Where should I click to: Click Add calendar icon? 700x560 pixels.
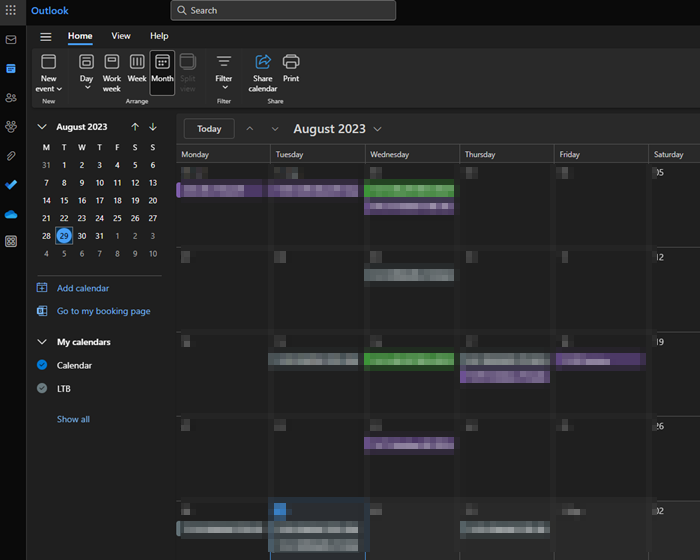coord(42,288)
